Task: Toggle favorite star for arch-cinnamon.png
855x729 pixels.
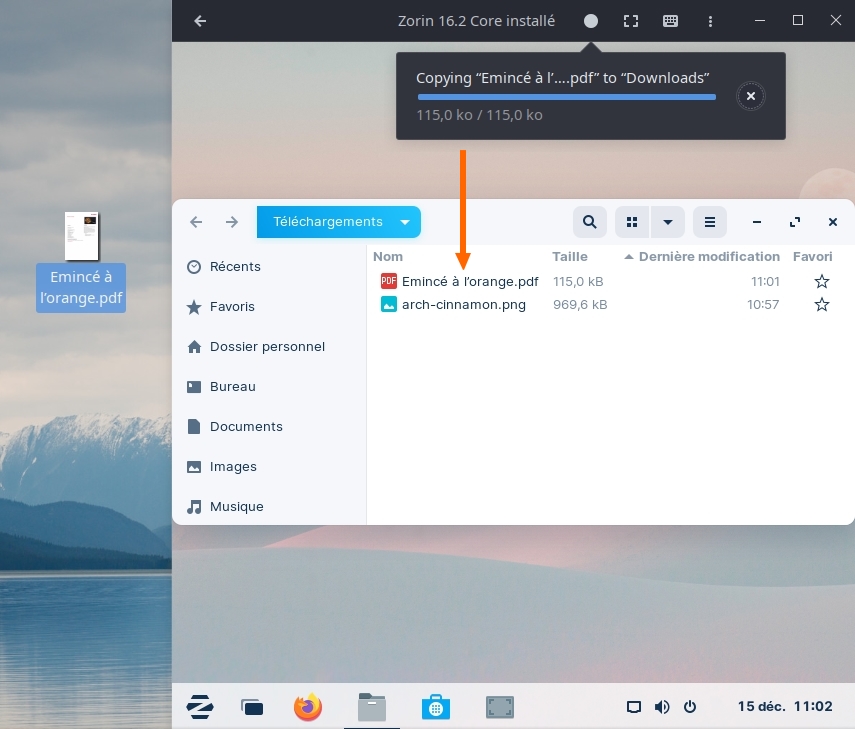Action: (821, 305)
